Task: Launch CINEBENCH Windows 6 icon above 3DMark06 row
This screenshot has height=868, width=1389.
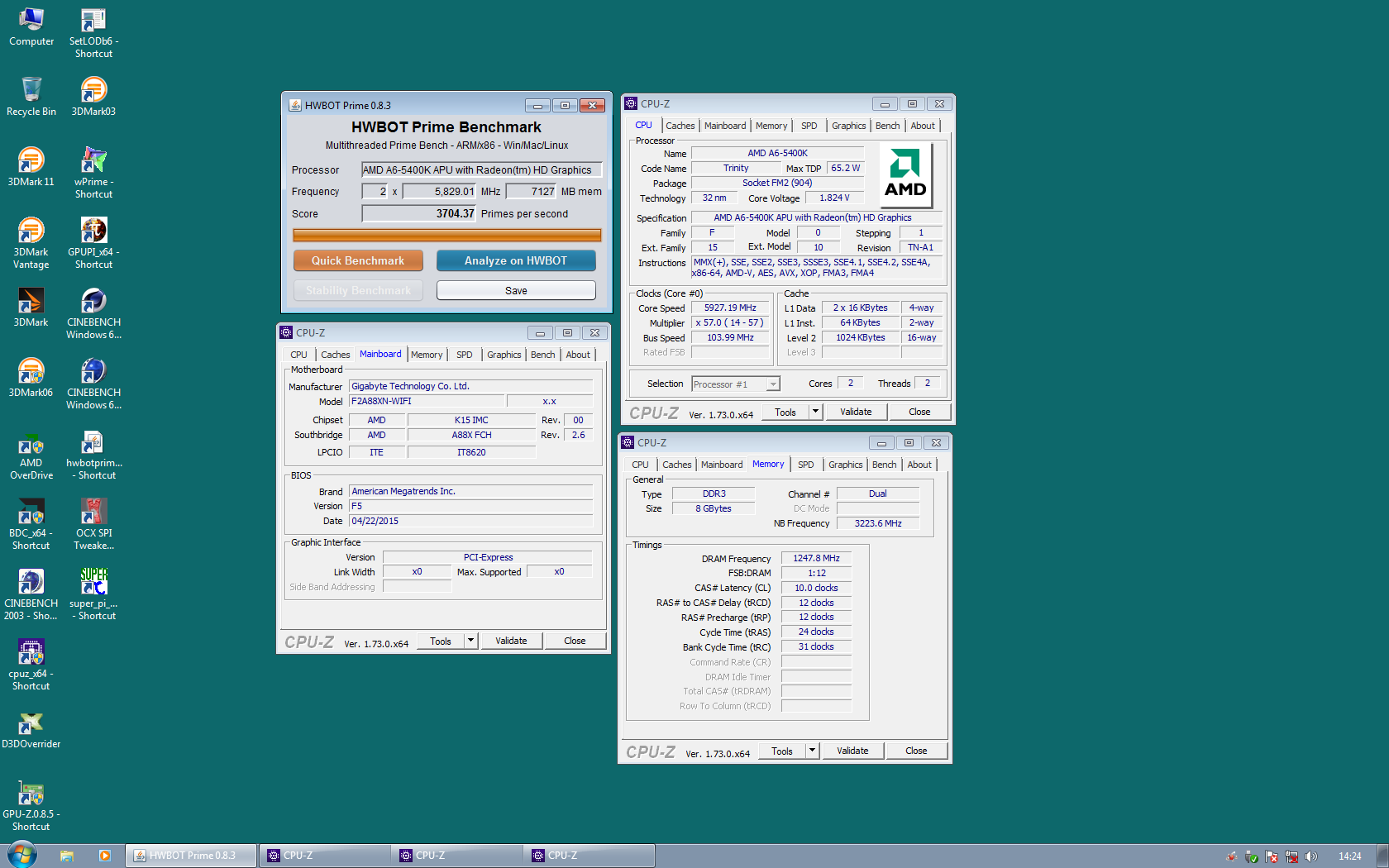Action: click(x=93, y=314)
